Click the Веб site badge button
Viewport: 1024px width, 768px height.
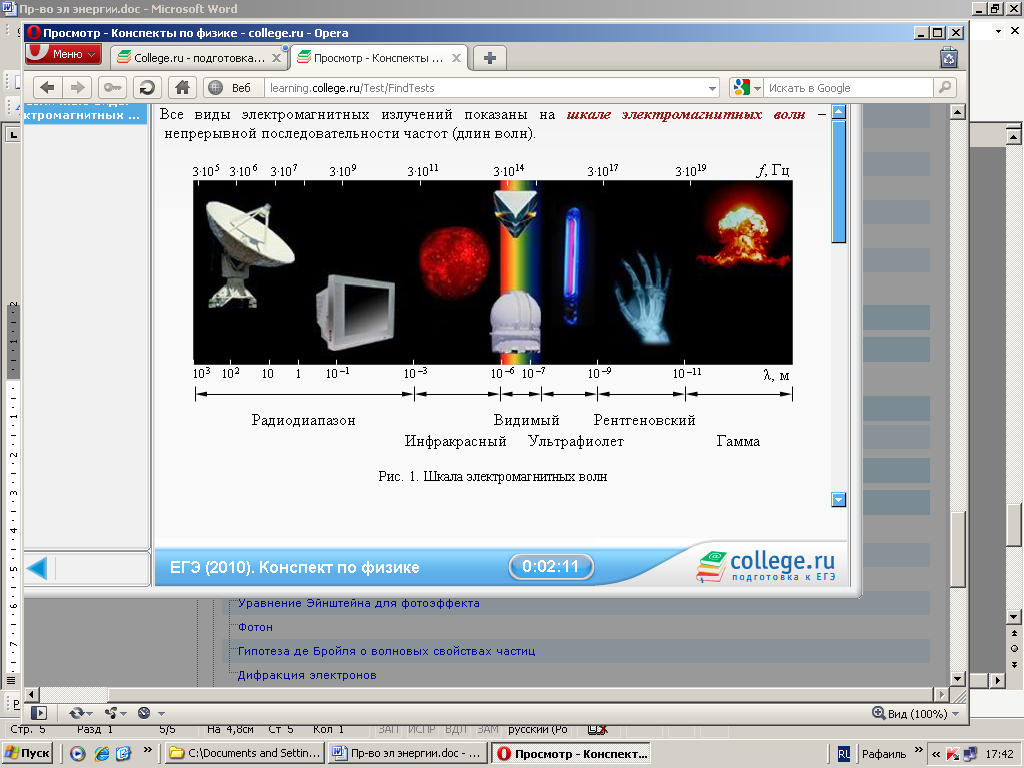coord(232,88)
